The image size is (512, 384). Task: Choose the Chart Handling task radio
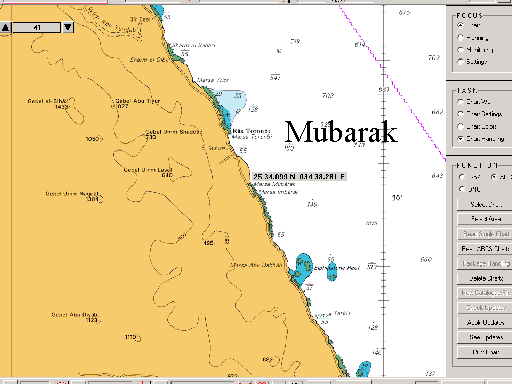[x=461, y=138]
